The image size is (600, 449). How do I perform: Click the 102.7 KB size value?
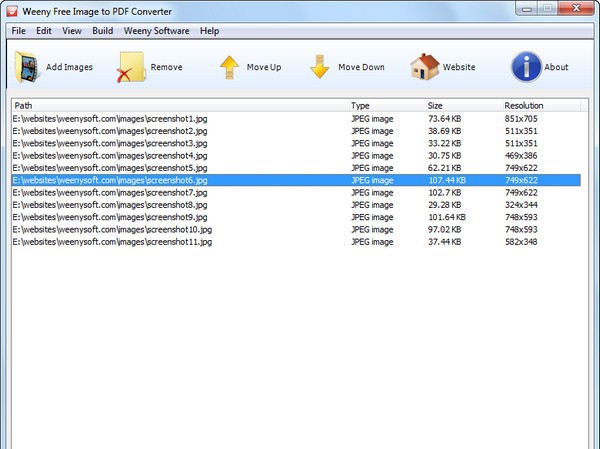[x=444, y=192]
